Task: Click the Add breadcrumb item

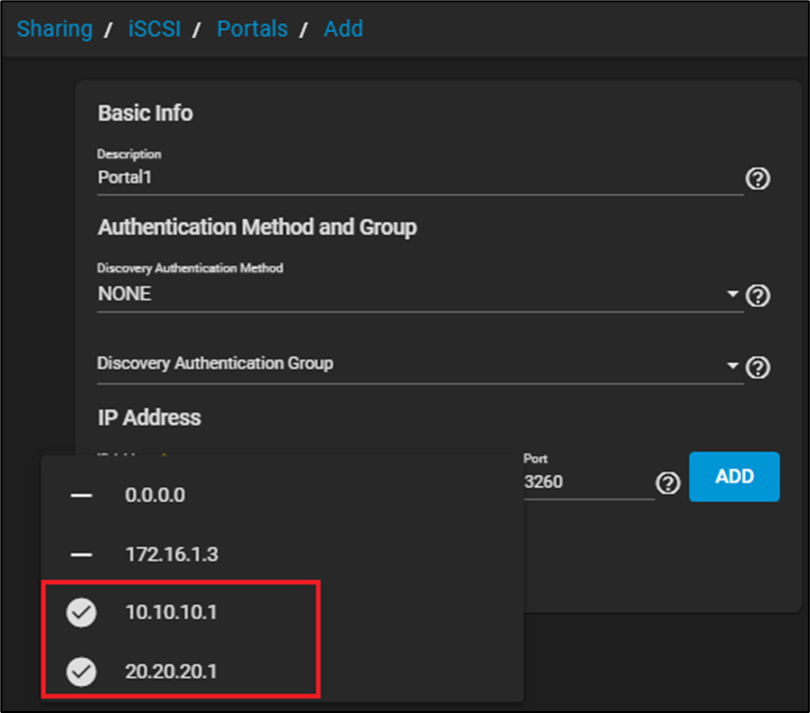Action: pyautogui.click(x=343, y=28)
